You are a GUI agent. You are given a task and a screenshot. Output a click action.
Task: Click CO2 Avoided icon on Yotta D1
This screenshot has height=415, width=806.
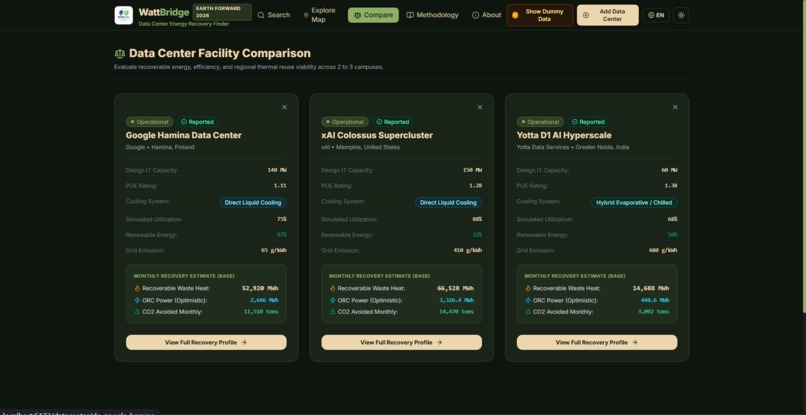click(x=528, y=312)
